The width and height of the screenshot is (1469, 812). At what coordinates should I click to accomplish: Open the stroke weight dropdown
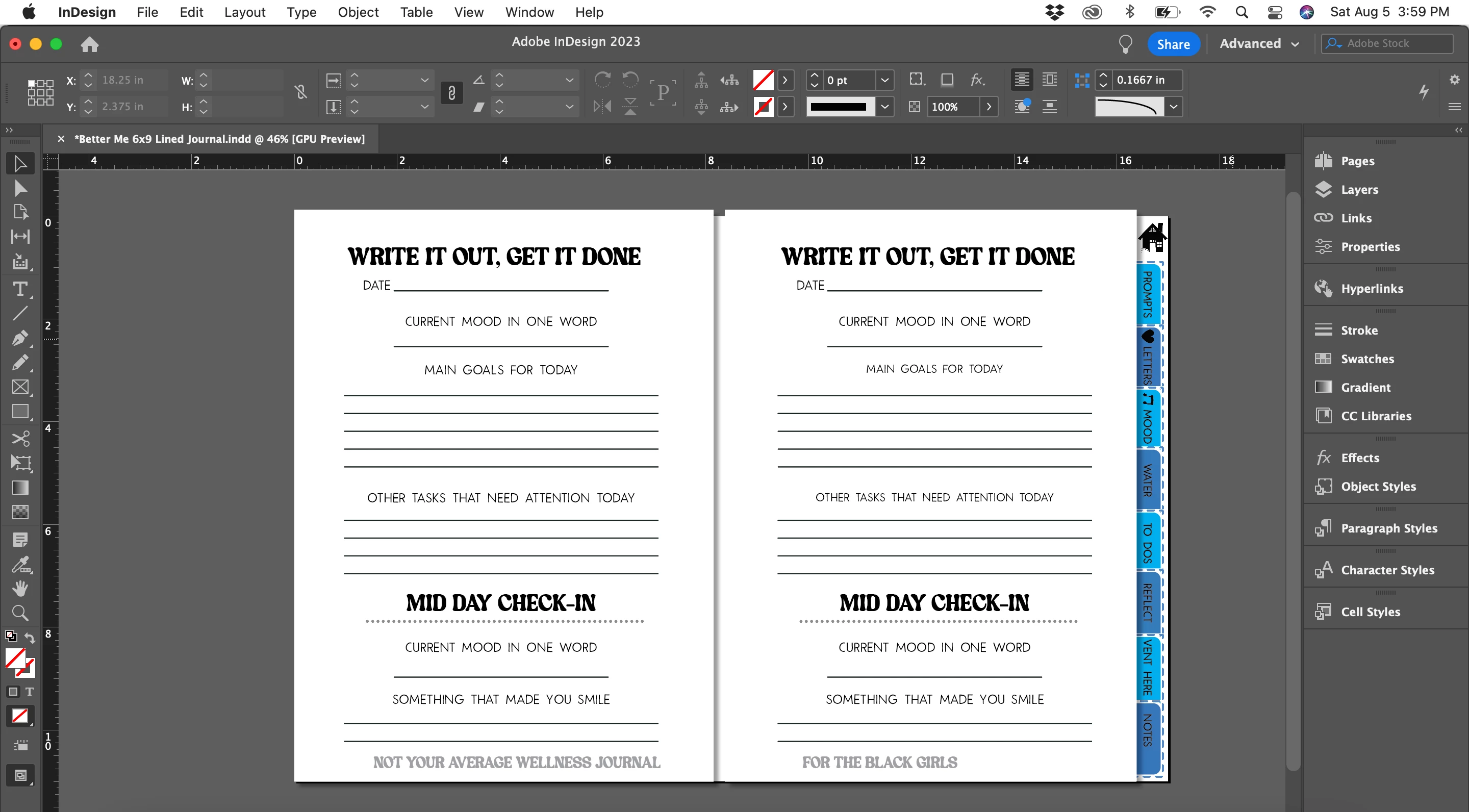(x=884, y=81)
